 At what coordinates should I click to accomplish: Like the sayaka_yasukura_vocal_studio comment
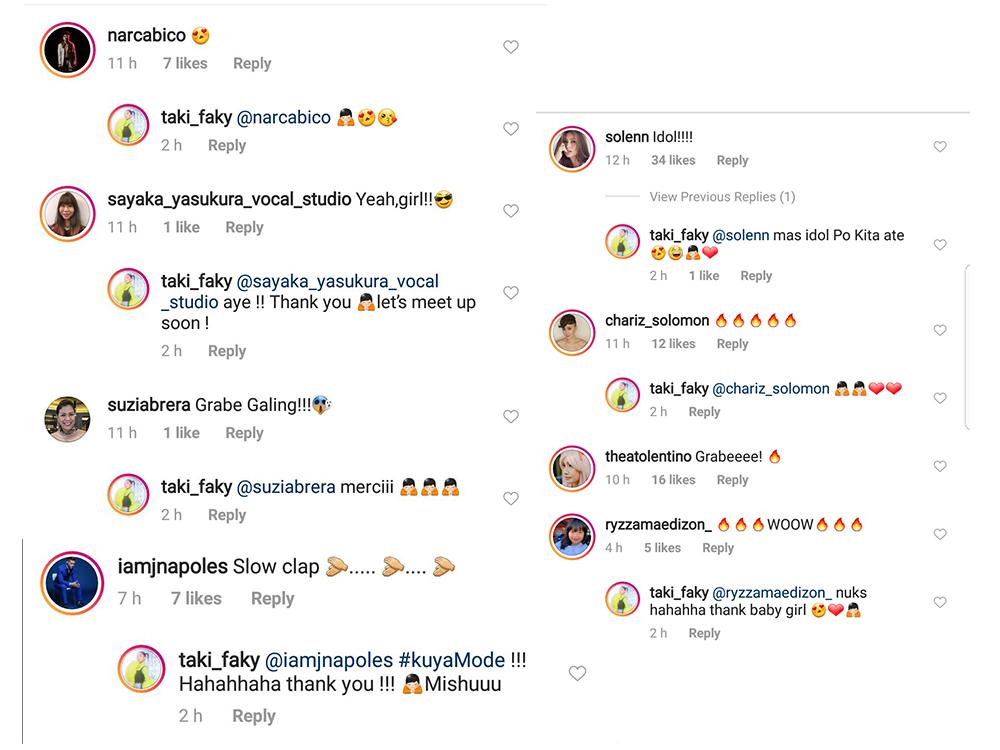tap(511, 211)
